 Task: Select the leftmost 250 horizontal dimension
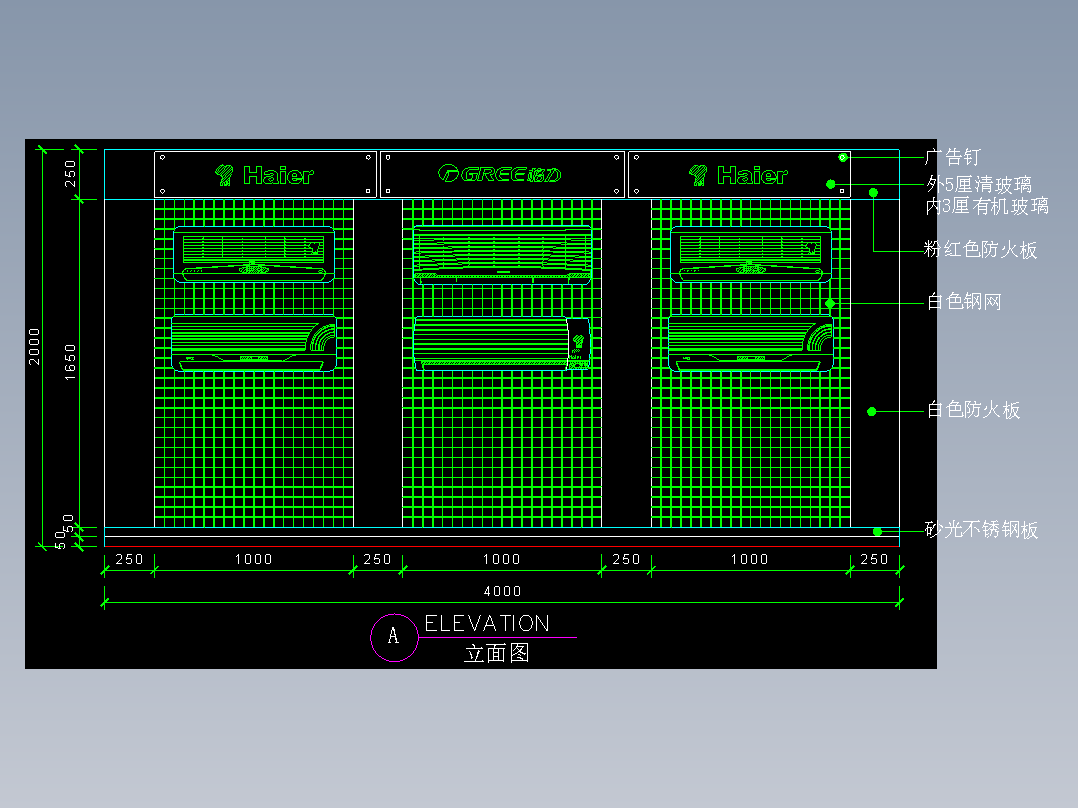coord(129,559)
